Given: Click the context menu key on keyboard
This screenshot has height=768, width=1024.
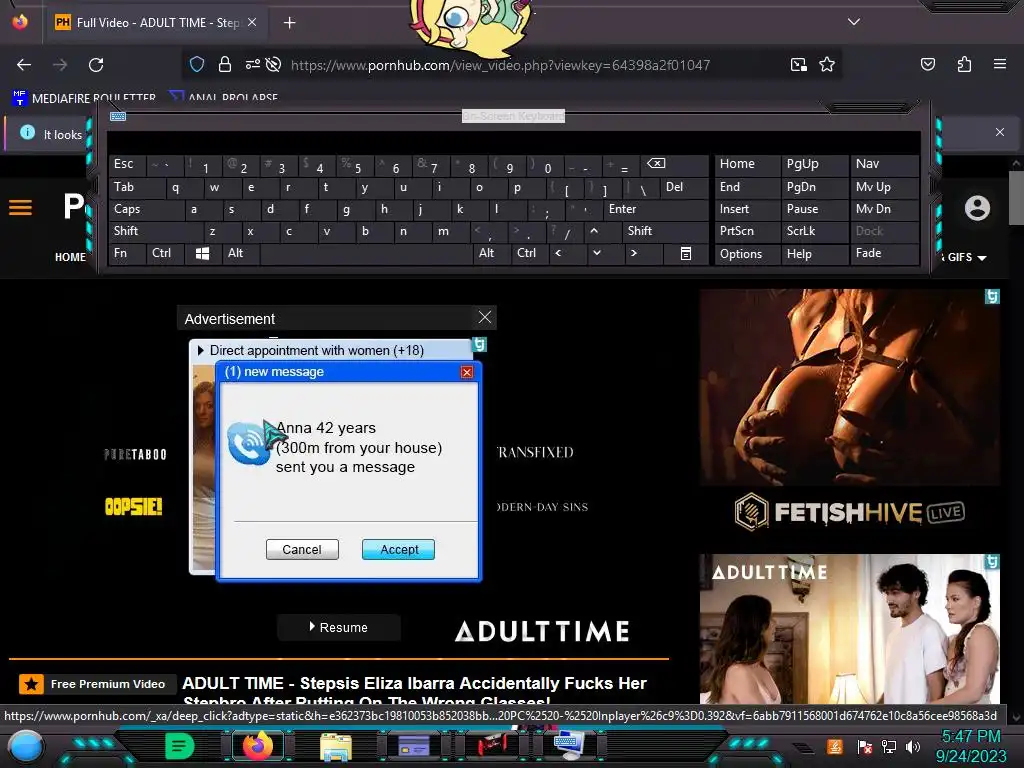Looking at the screenshot, I should pos(686,253).
